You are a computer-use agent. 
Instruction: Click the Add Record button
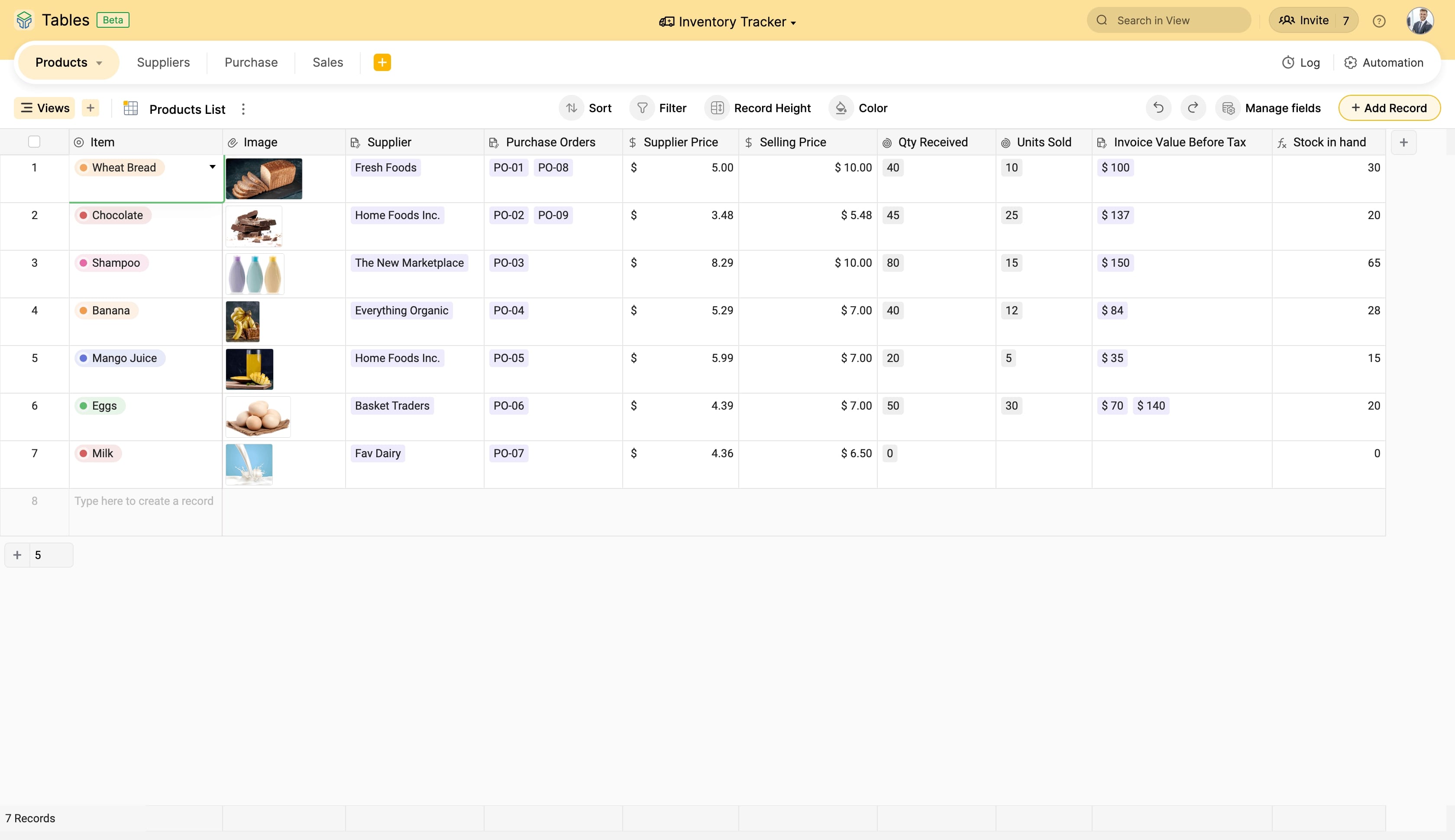point(1389,108)
